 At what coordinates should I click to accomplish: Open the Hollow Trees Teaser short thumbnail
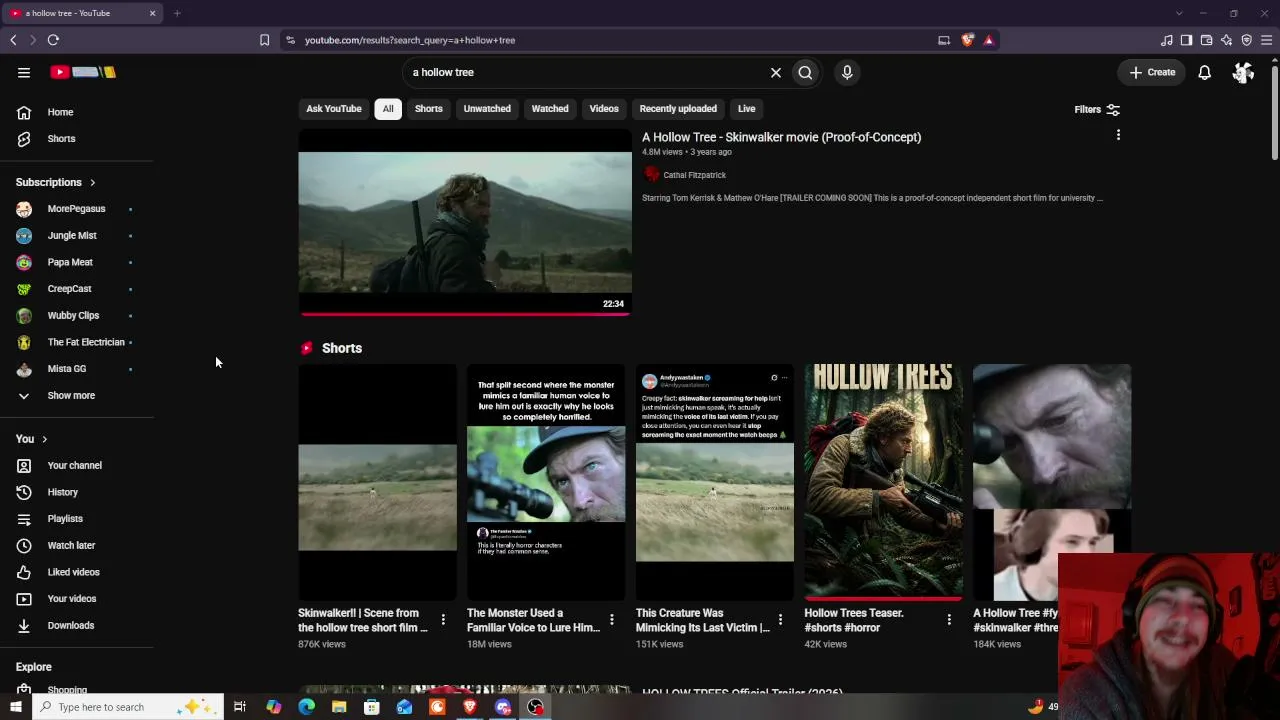point(884,482)
